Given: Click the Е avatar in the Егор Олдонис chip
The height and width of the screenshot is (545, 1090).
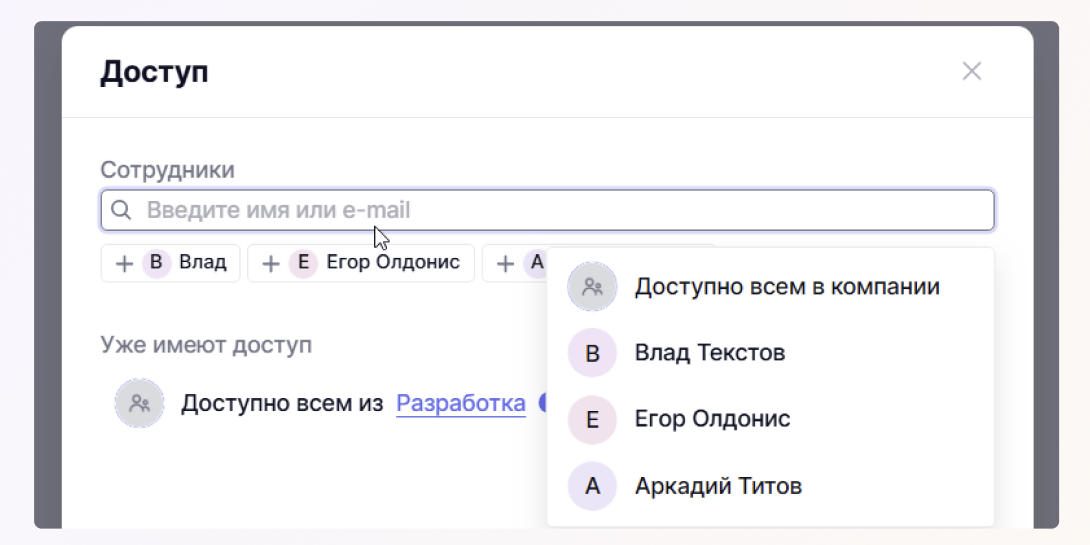Looking at the screenshot, I should (x=302, y=264).
